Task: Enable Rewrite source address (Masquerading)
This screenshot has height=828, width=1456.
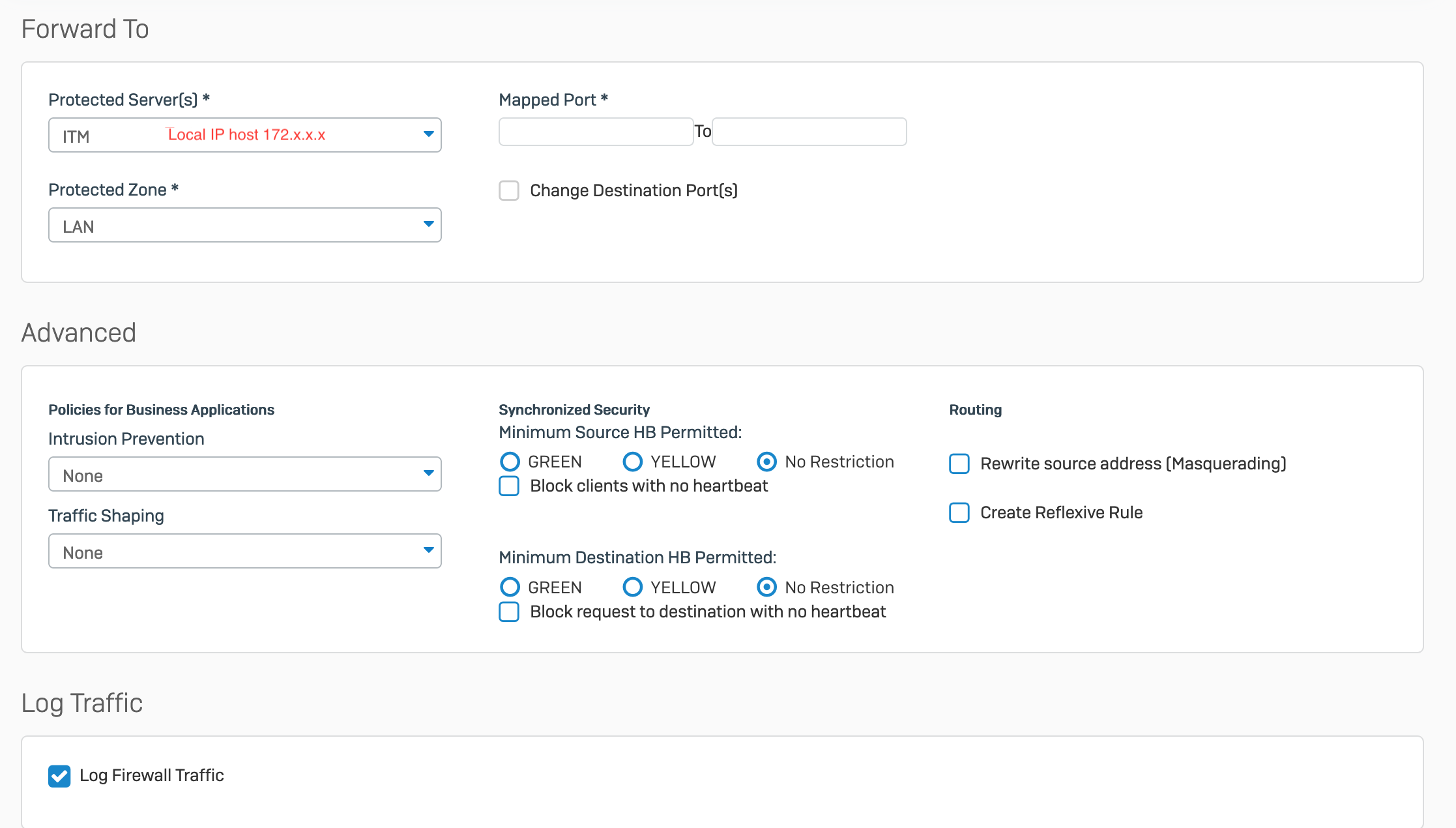Action: coord(959,464)
